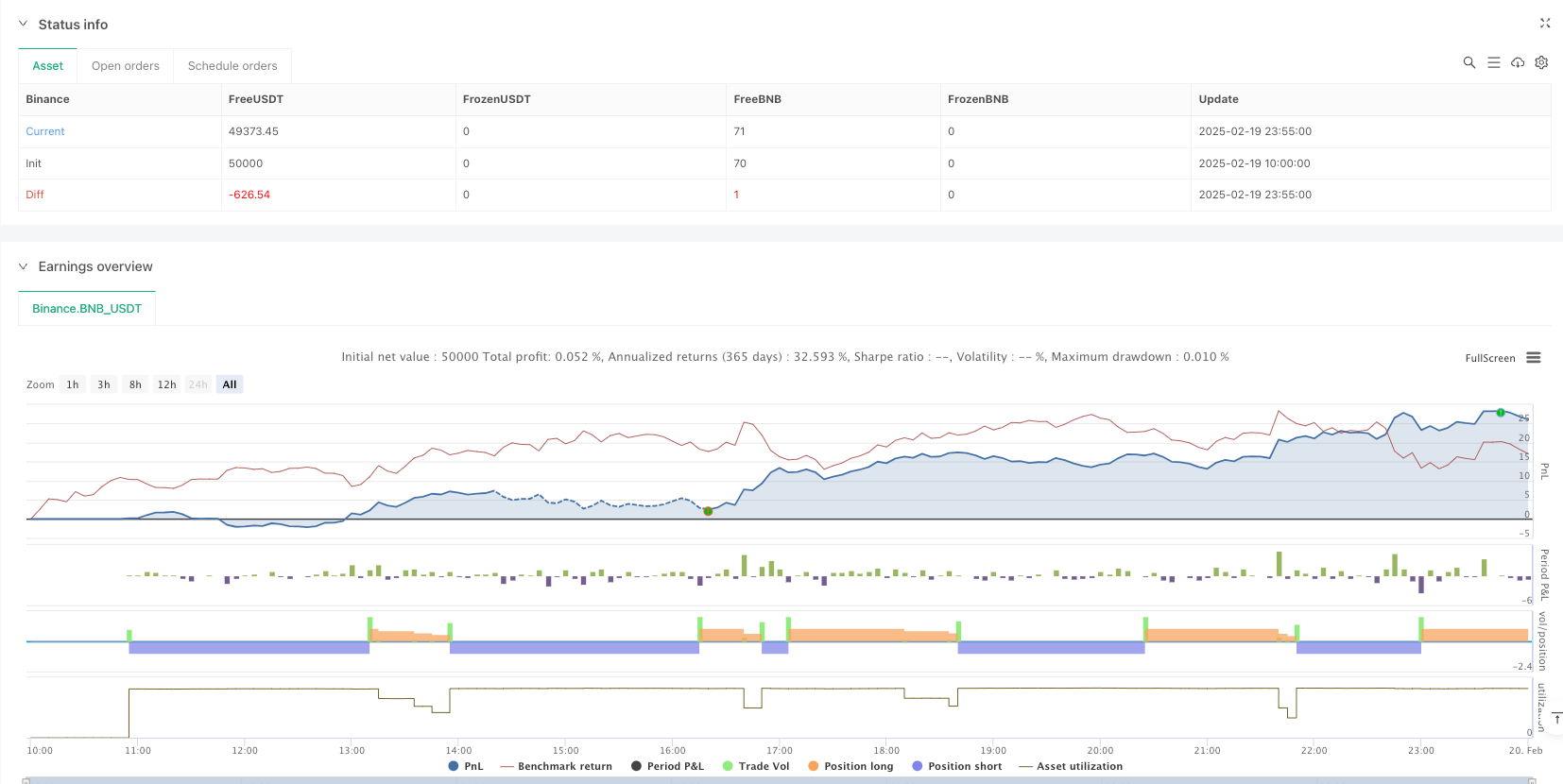The width and height of the screenshot is (1563, 784).
Task: Click the search icon above the asset table
Action: (1469, 62)
